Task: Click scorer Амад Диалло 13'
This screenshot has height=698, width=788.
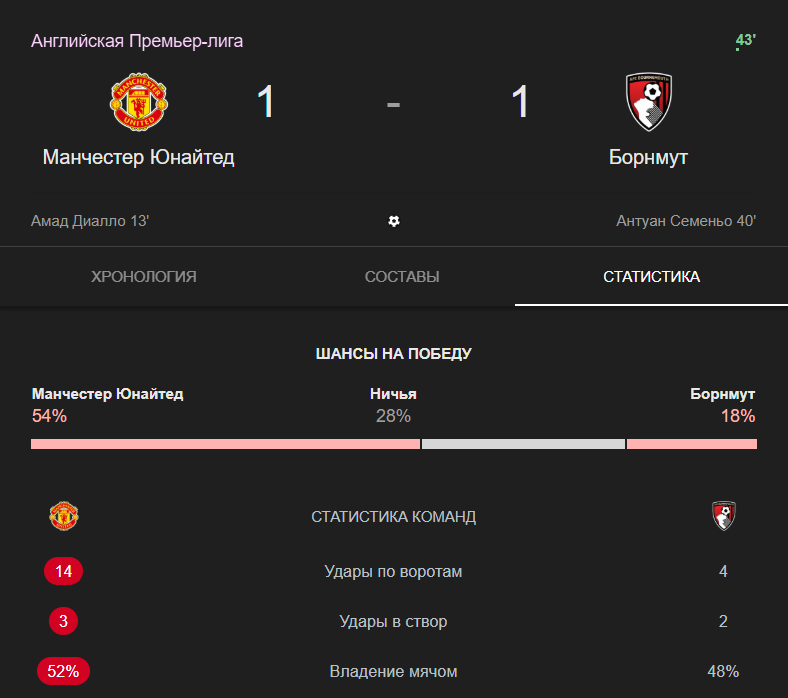Action: [x=90, y=221]
